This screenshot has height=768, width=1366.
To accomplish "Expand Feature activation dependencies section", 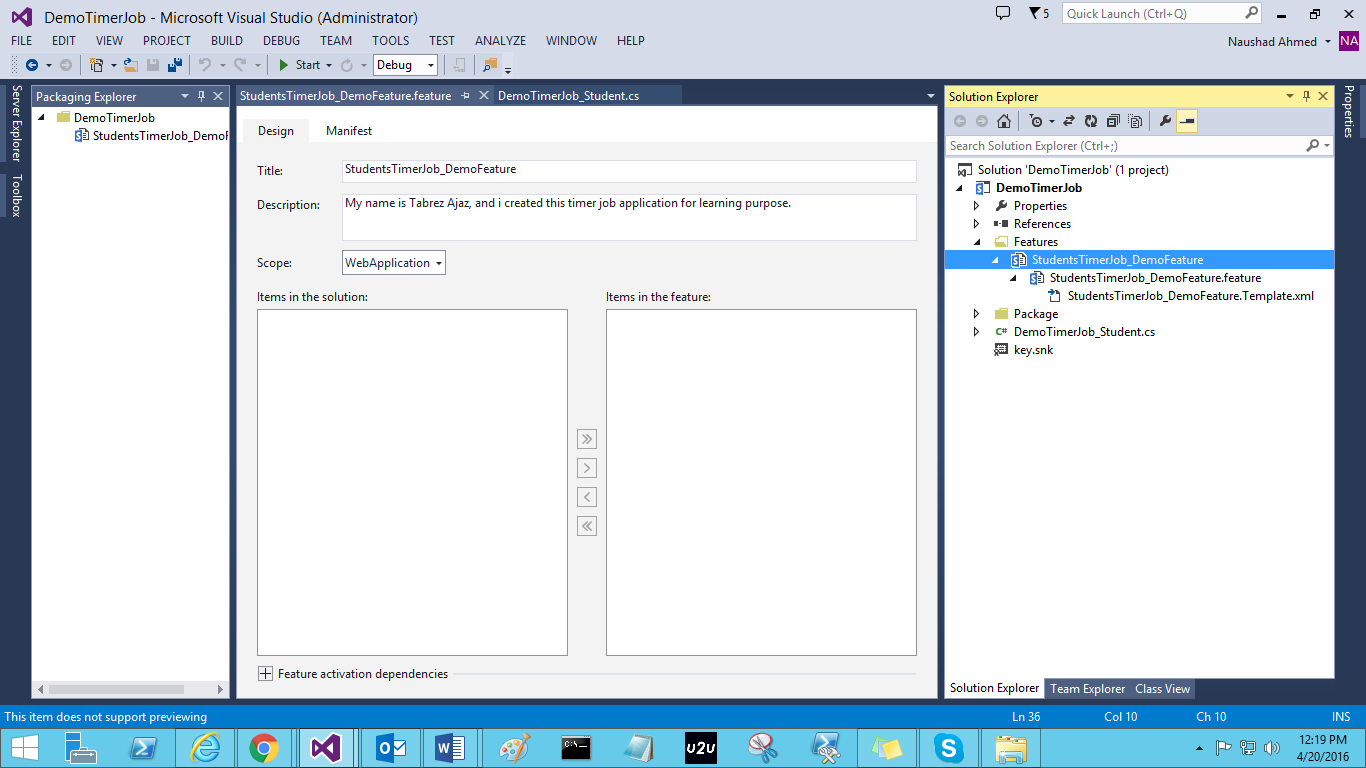I will point(265,673).
